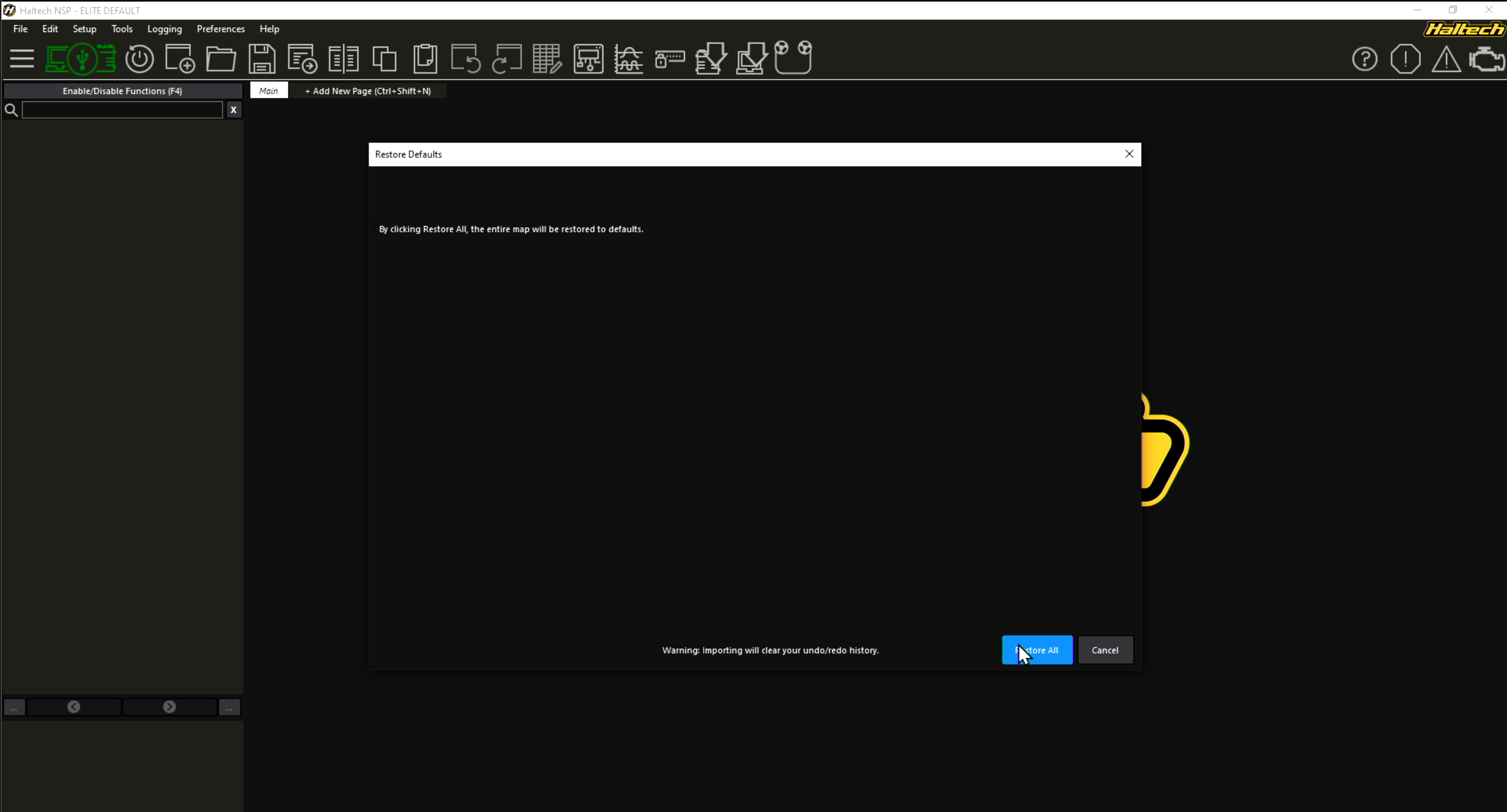Click the previous arrow navigation button

point(73,707)
